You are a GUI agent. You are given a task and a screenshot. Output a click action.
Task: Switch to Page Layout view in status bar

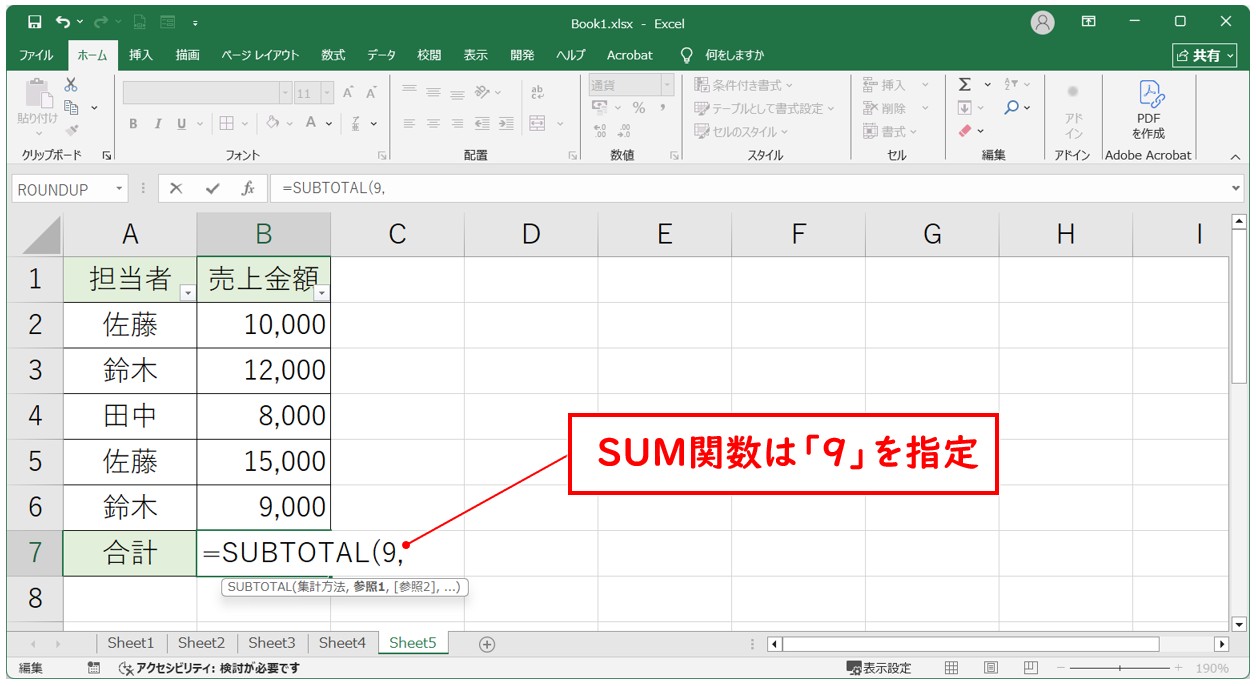(x=990, y=668)
